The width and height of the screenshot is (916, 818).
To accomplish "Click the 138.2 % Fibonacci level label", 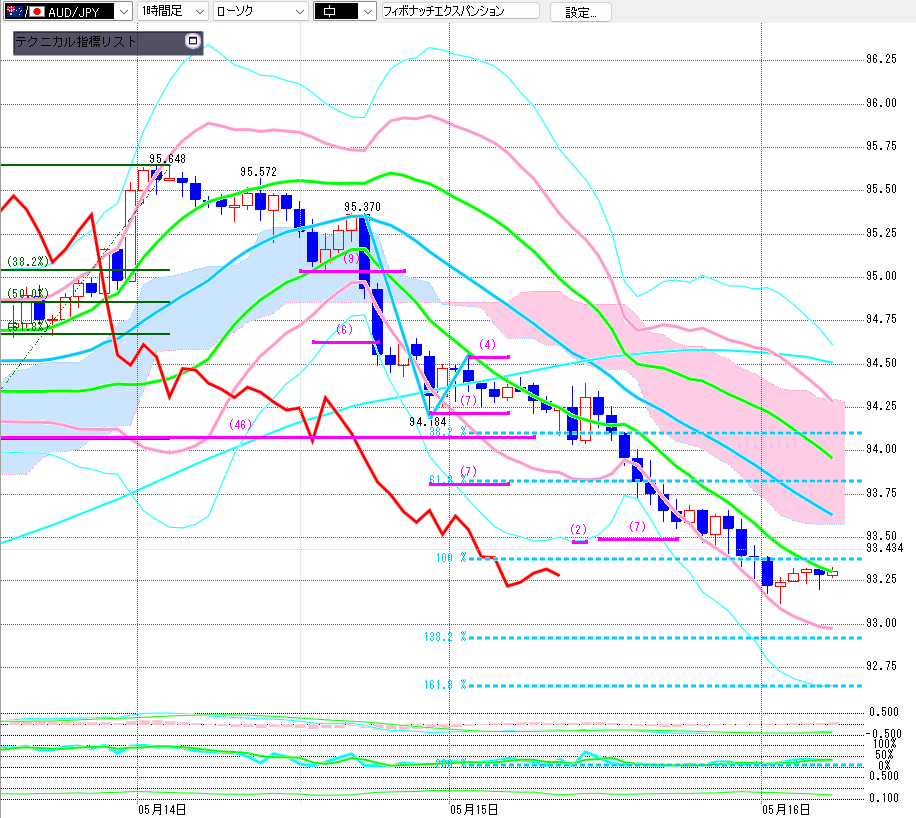I will pos(445,637).
